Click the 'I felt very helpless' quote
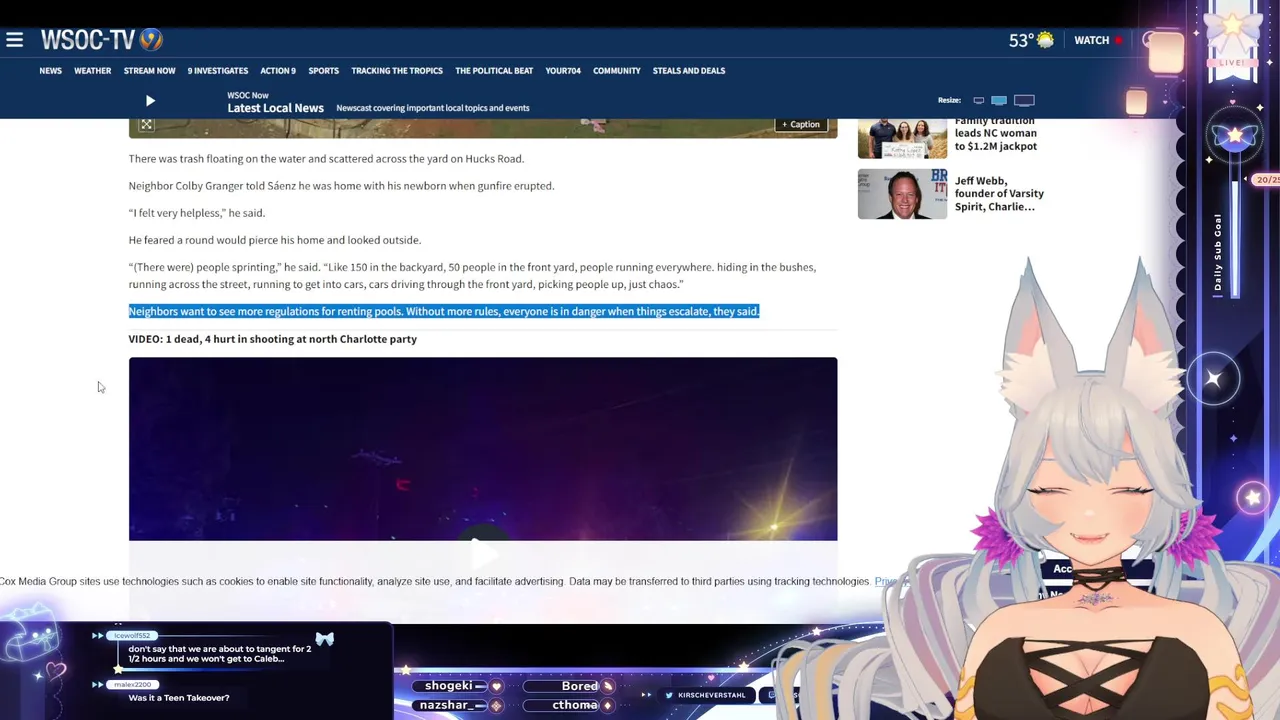The width and height of the screenshot is (1280, 720). click(196, 213)
